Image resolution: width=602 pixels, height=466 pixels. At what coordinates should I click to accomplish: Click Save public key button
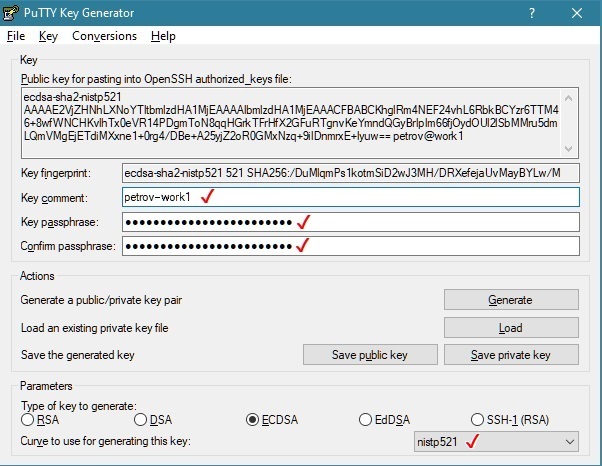click(370, 355)
